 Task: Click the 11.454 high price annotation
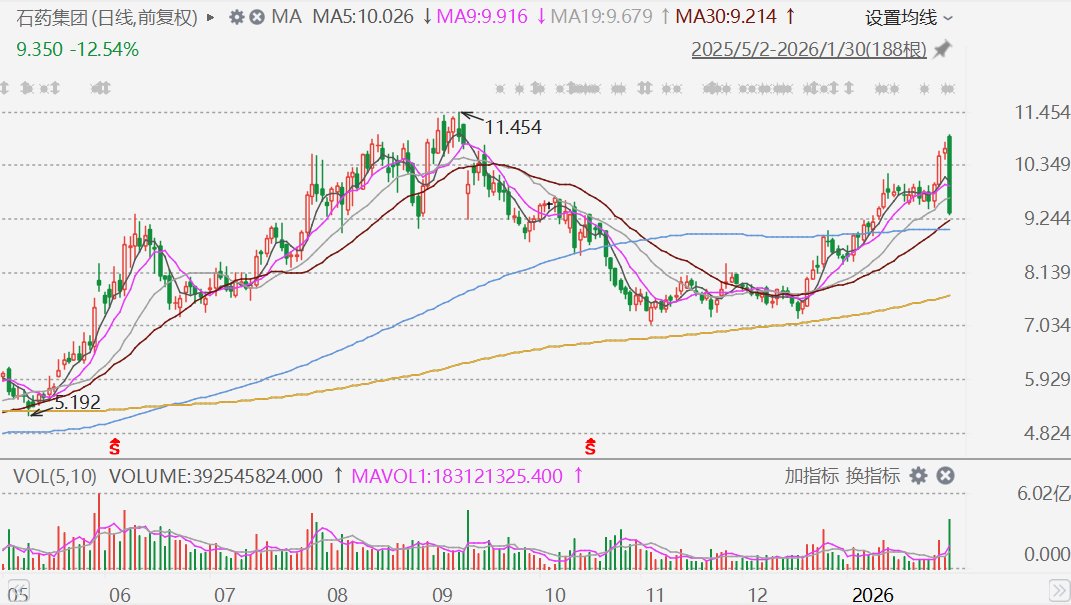click(x=512, y=127)
